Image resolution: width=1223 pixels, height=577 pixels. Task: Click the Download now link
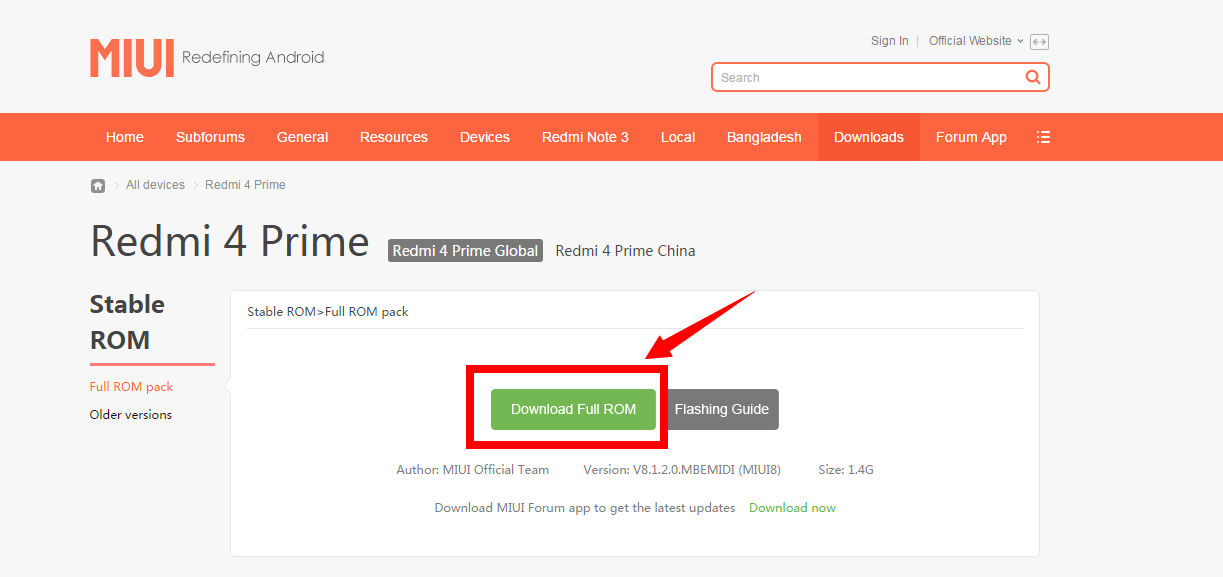792,508
